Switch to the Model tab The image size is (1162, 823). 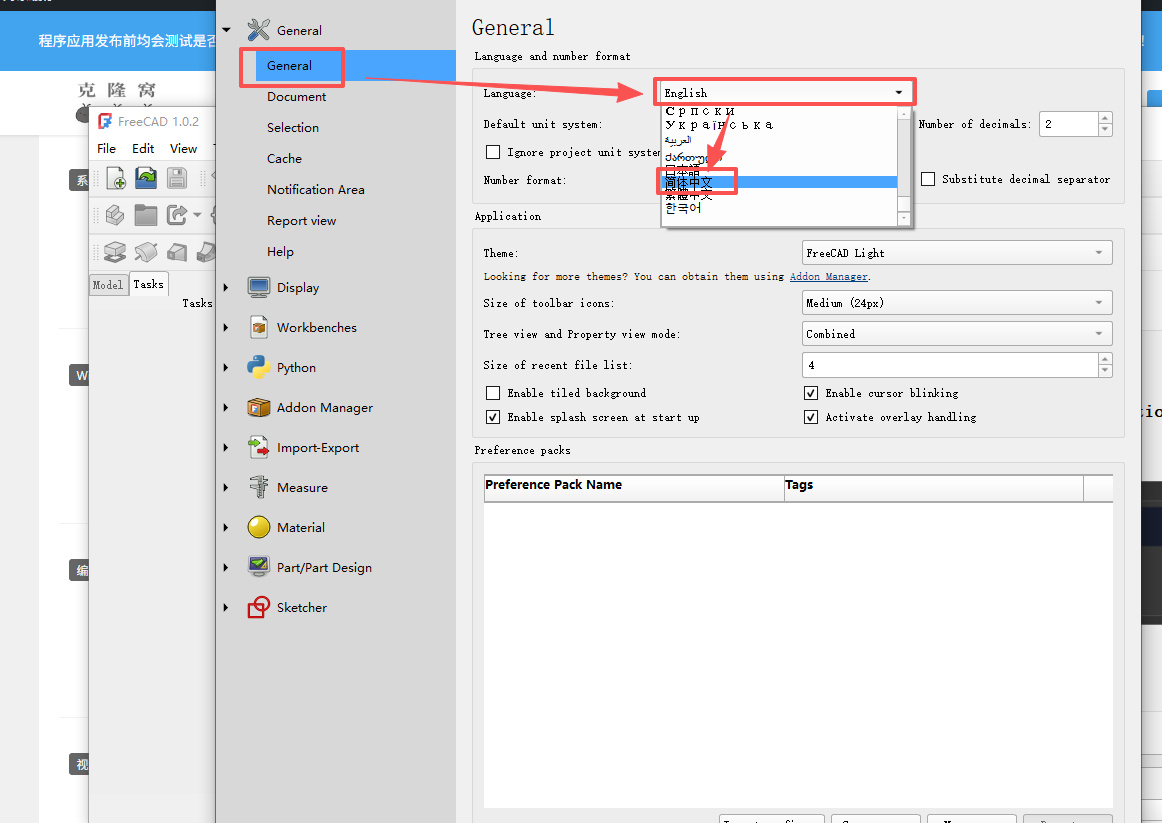coord(108,285)
